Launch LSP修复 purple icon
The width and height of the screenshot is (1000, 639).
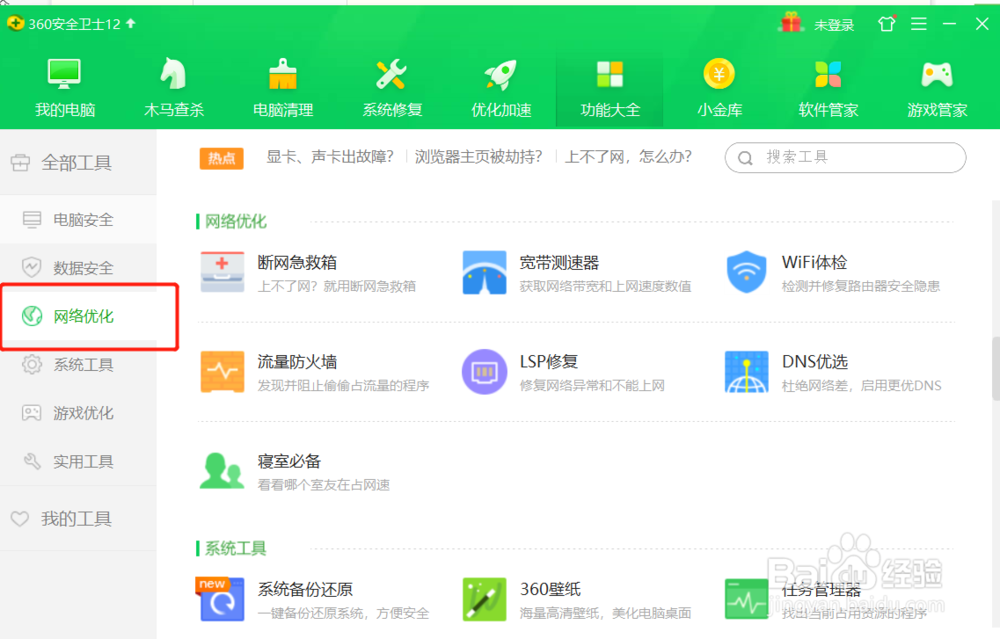484,372
